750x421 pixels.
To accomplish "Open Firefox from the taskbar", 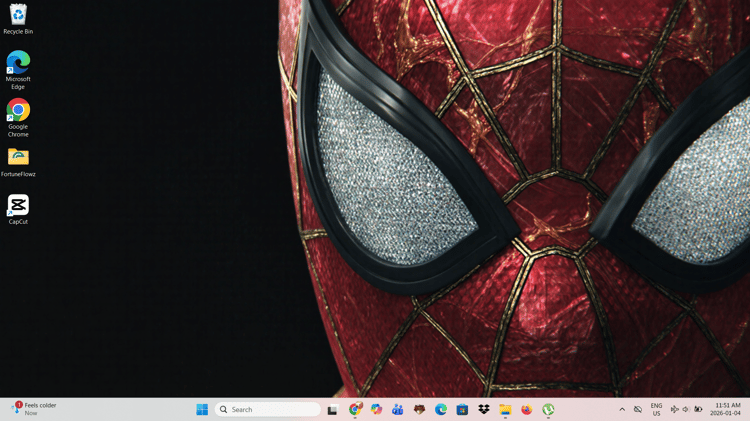I will click(527, 410).
